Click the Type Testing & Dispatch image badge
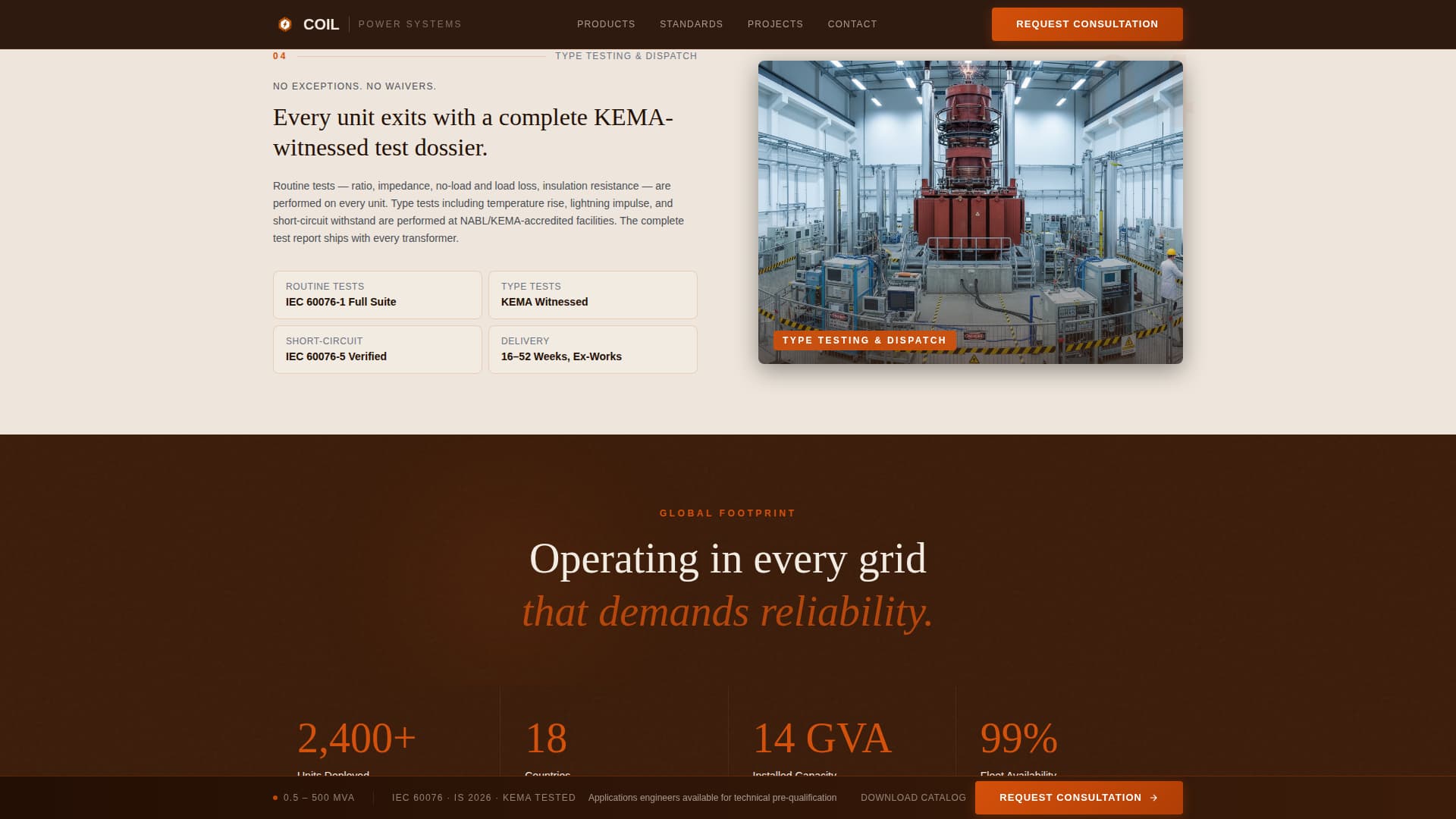This screenshot has width=1456, height=819. (864, 340)
